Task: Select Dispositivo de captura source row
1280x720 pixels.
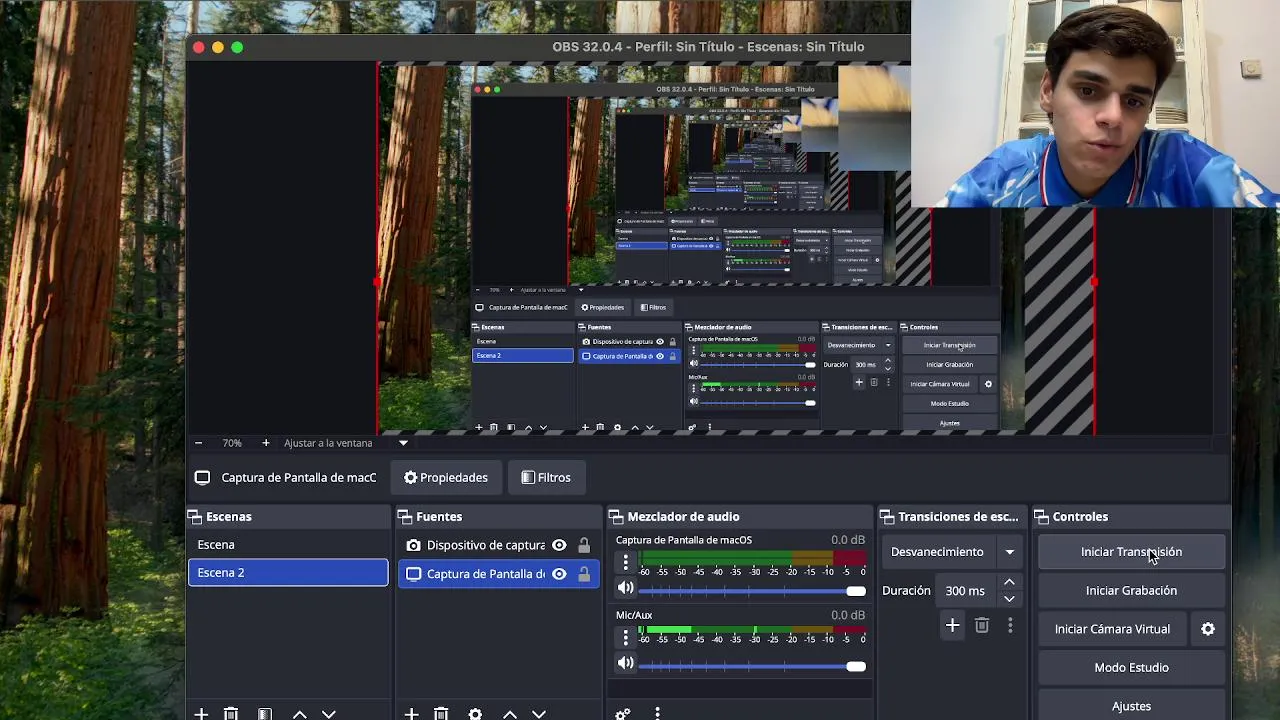Action: 498,545
